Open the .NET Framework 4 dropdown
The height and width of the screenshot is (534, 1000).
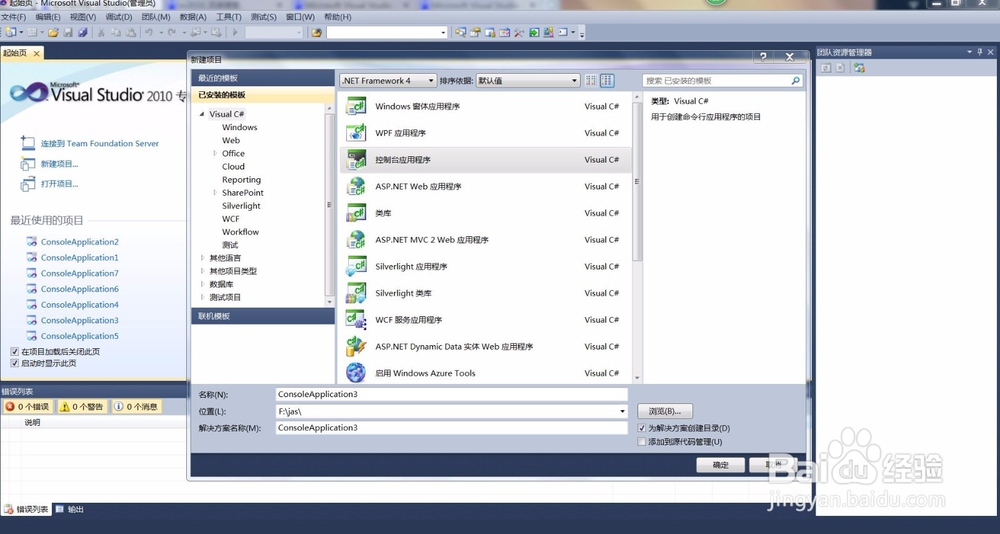(x=388, y=80)
